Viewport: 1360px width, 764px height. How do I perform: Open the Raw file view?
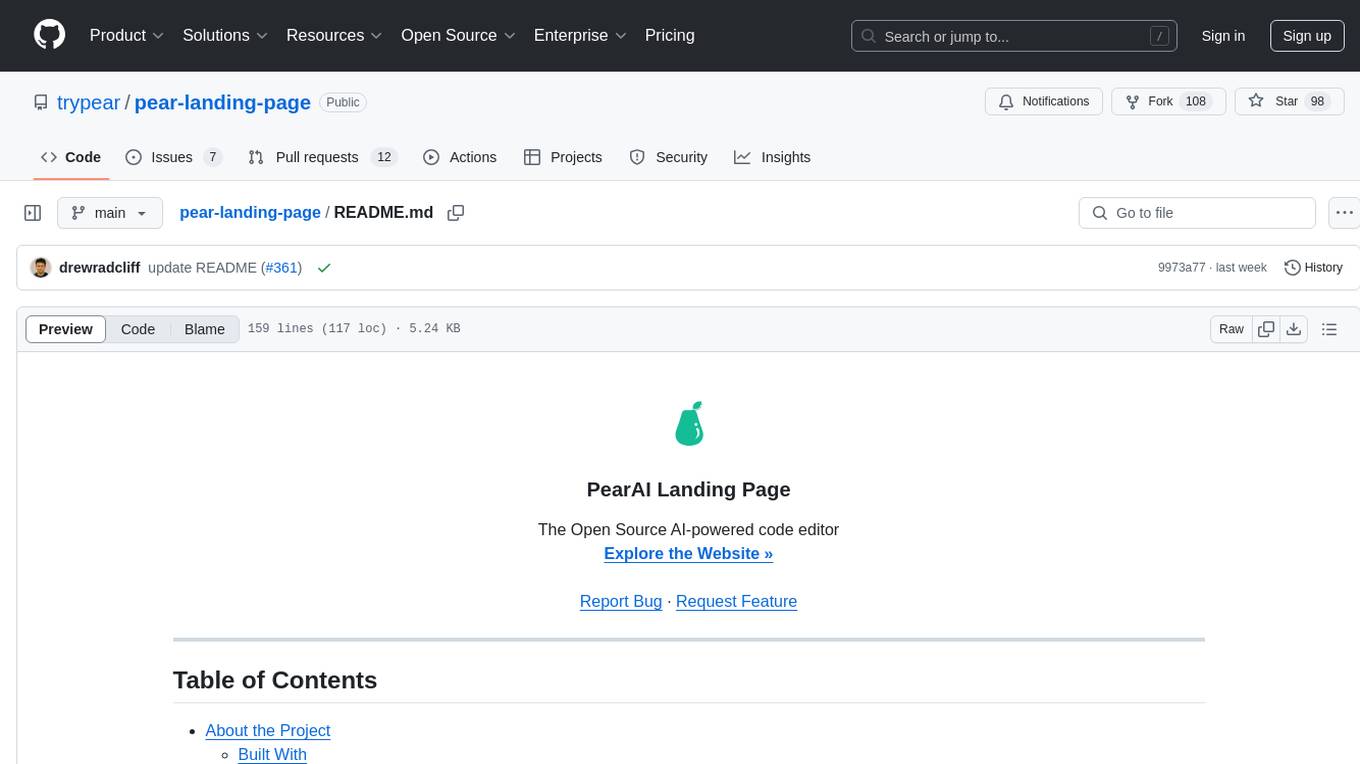click(x=1231, y=329)
